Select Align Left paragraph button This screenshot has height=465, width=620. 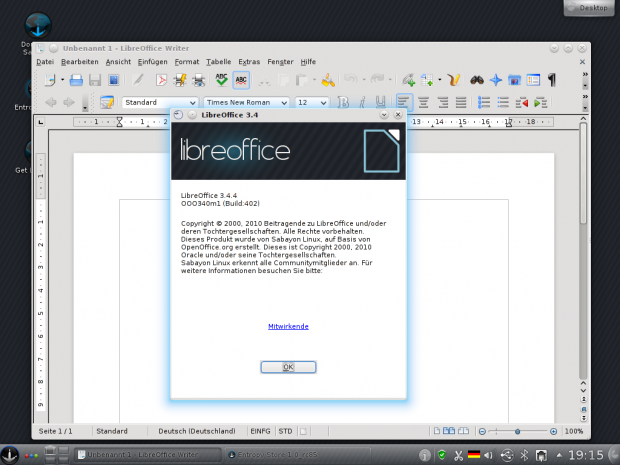coord(404,102)
